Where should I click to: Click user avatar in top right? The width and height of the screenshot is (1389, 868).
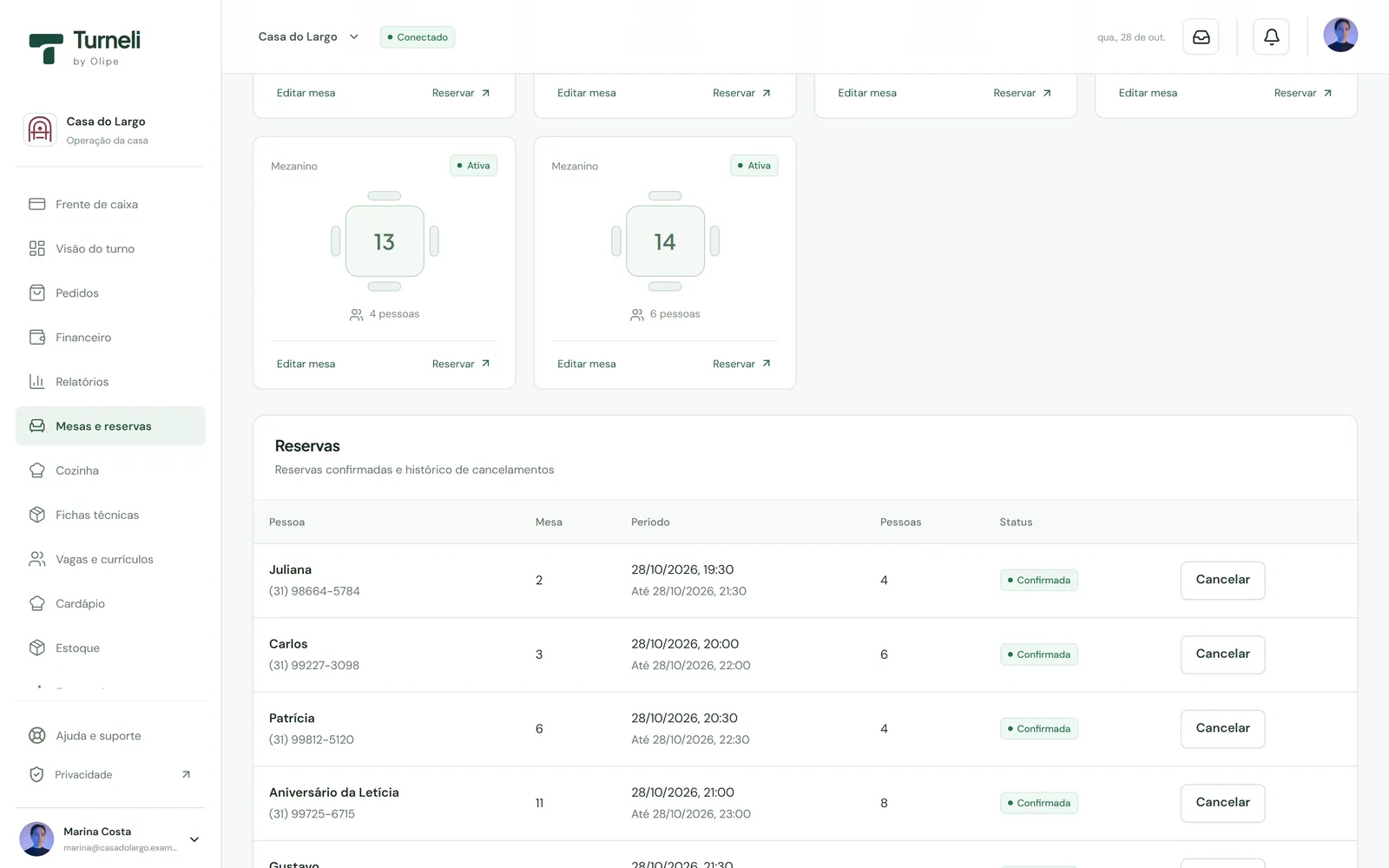tap(1340, 36)
